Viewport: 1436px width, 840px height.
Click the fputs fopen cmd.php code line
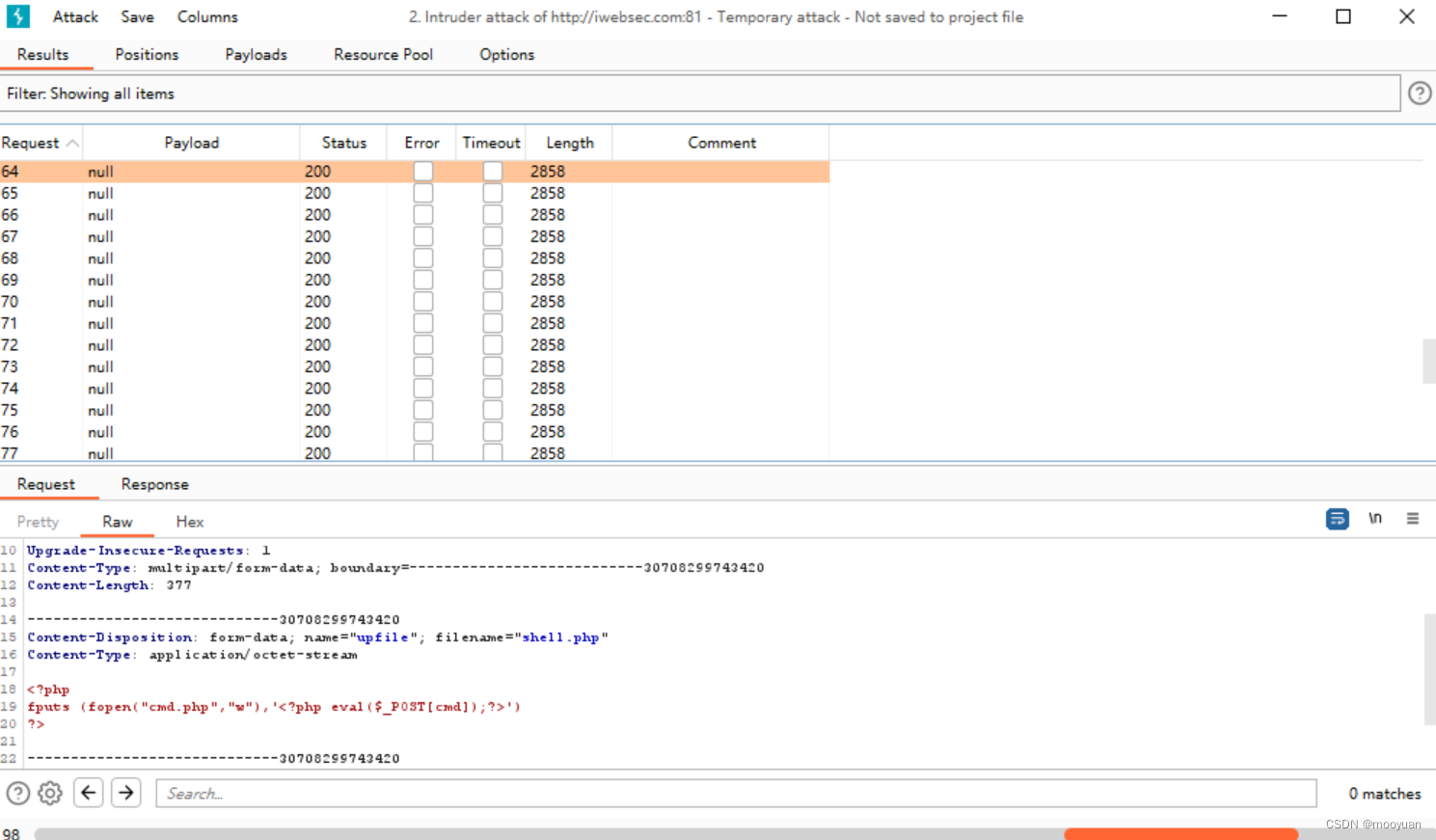(274, 707)
